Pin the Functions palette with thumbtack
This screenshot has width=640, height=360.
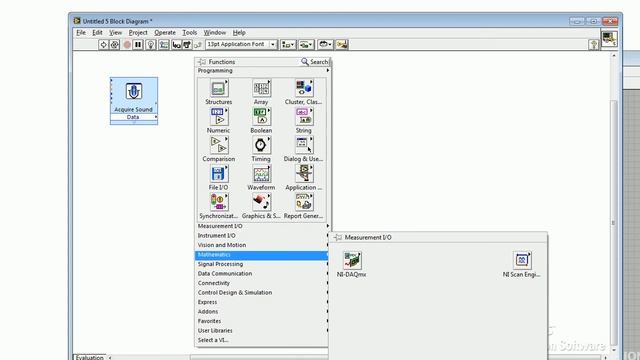point(202,62)
